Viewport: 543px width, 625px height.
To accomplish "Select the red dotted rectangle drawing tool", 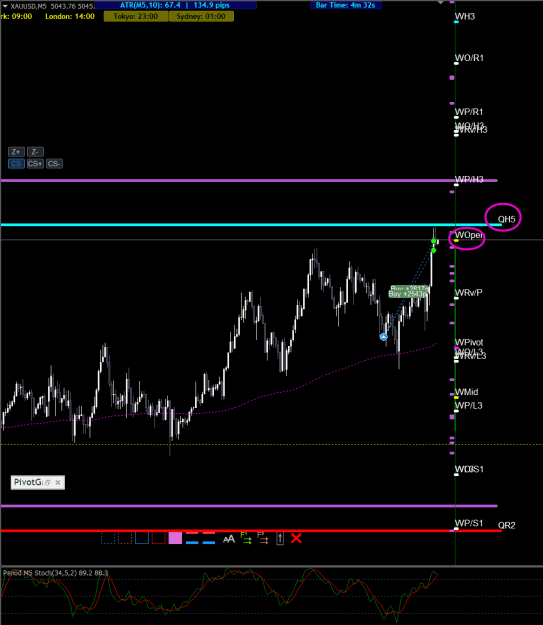I will point(125,539).
